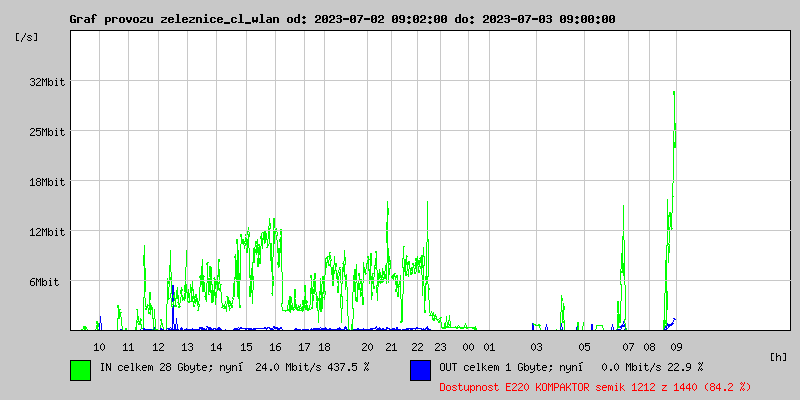Image resolution: width=800 pixels, height=400 pixels.
Task: Click the '[h]' hour unit label
Action: click(x=778, y=357)
